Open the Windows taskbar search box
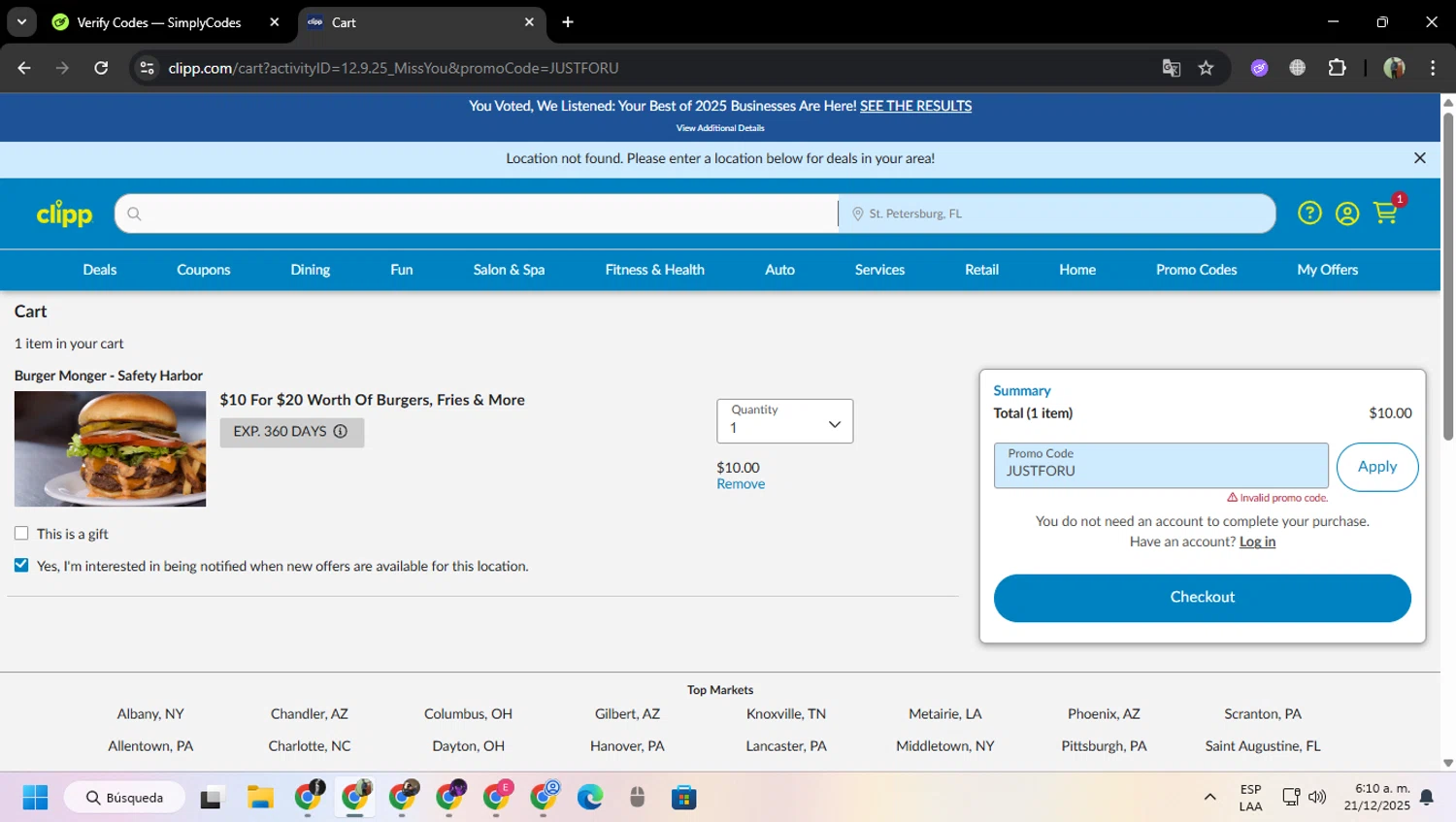 click(x=124, y=798)
